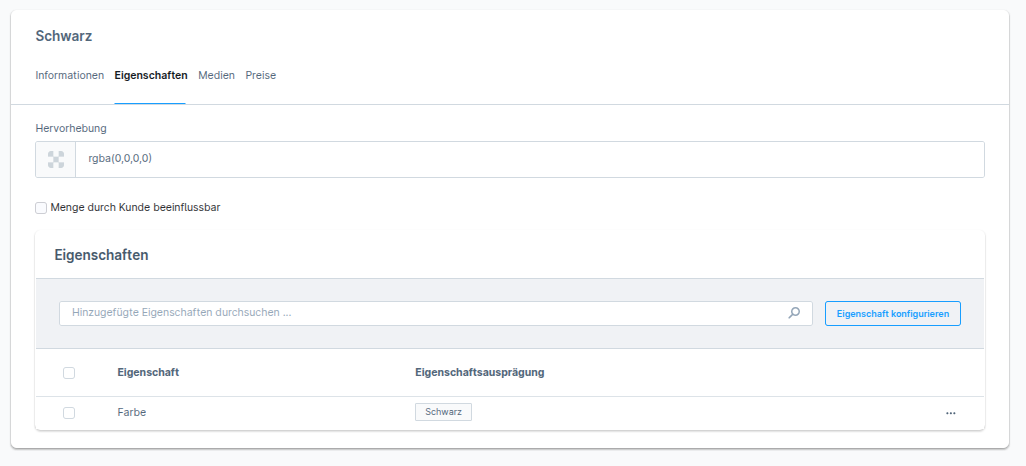Image resolution: width=1026 pixels, height=466 pixels.
Task: Click the Eigenschaften card heading
Action: (101, 255)
